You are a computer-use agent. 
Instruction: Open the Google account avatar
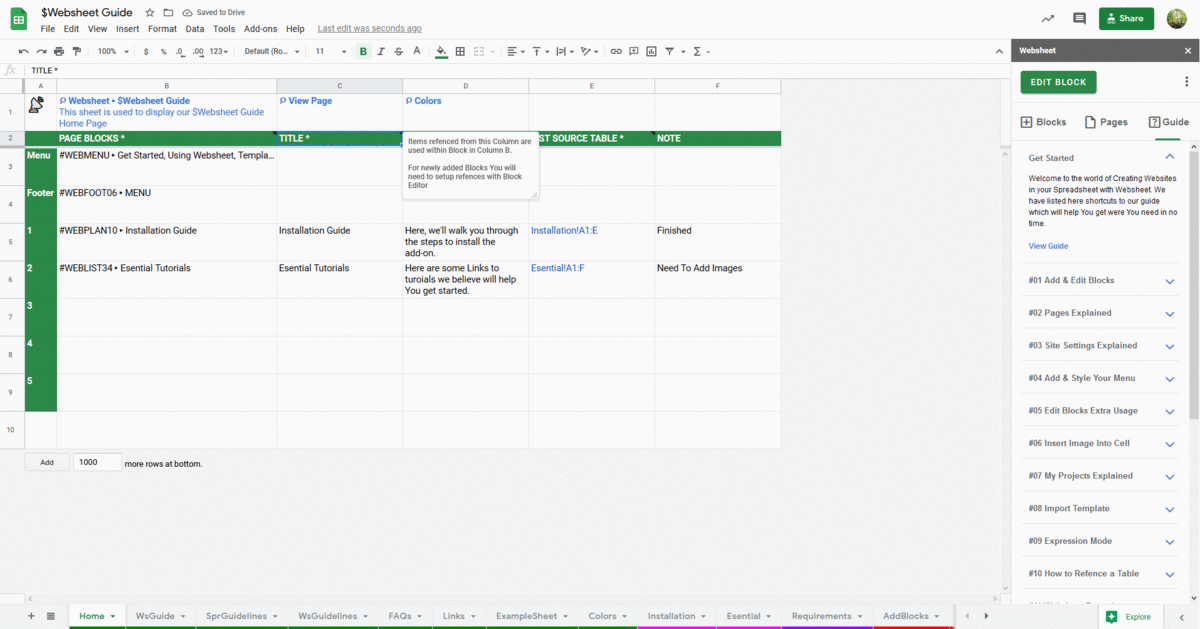[x=1177, y=18]
